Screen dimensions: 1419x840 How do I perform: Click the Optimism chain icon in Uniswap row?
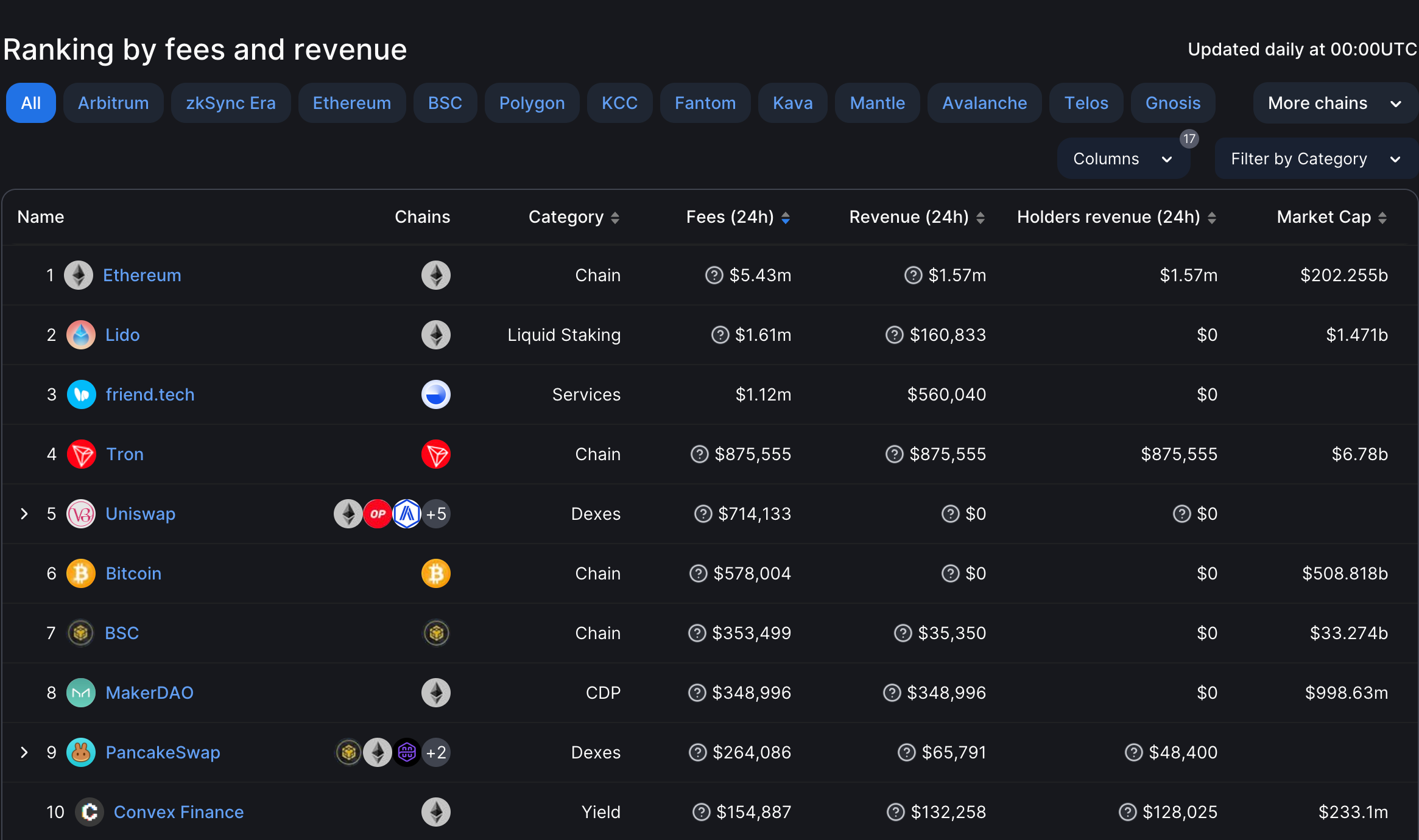tap(378, 514)
